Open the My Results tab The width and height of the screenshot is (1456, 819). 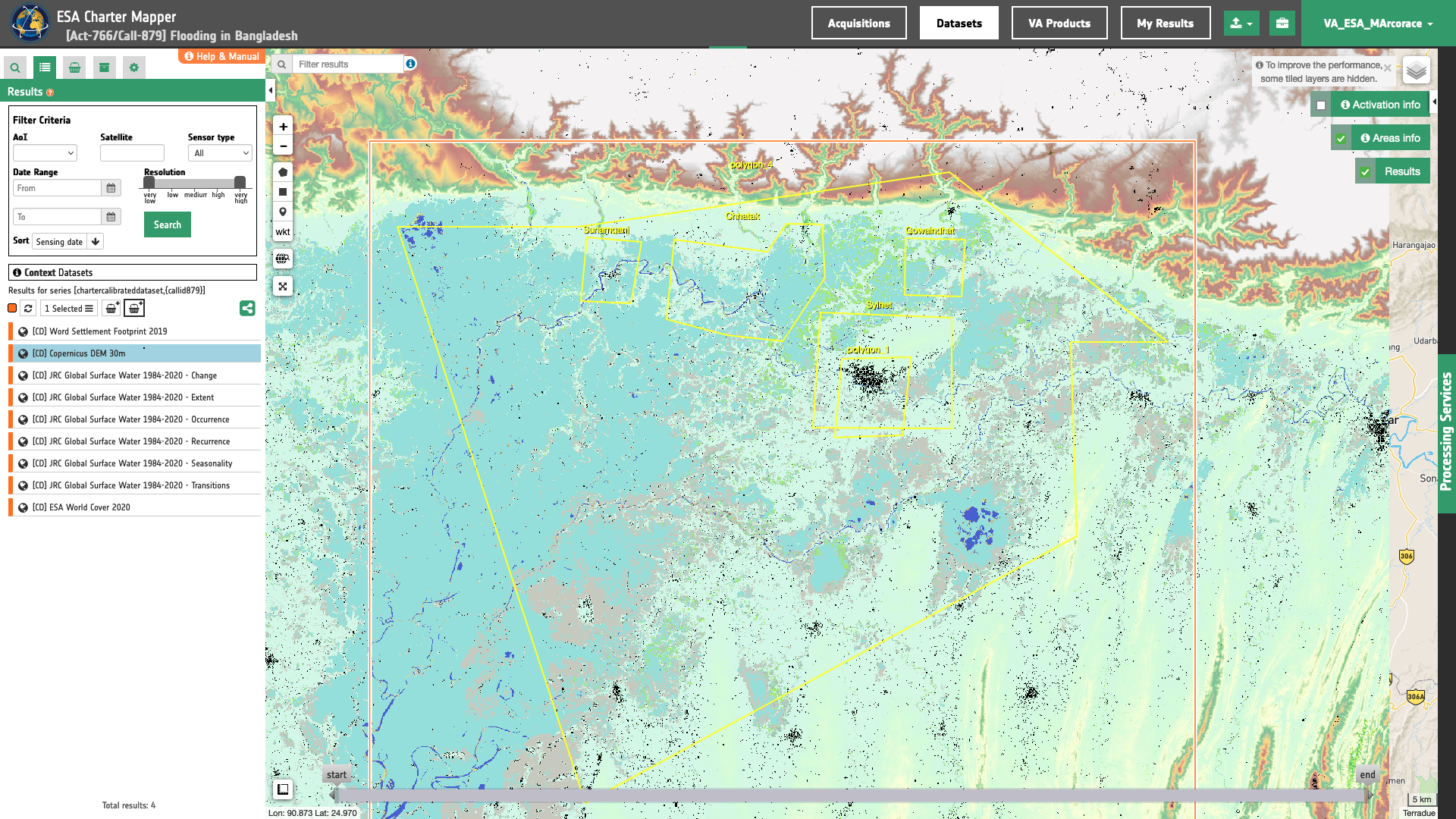tap(1166, 24)
